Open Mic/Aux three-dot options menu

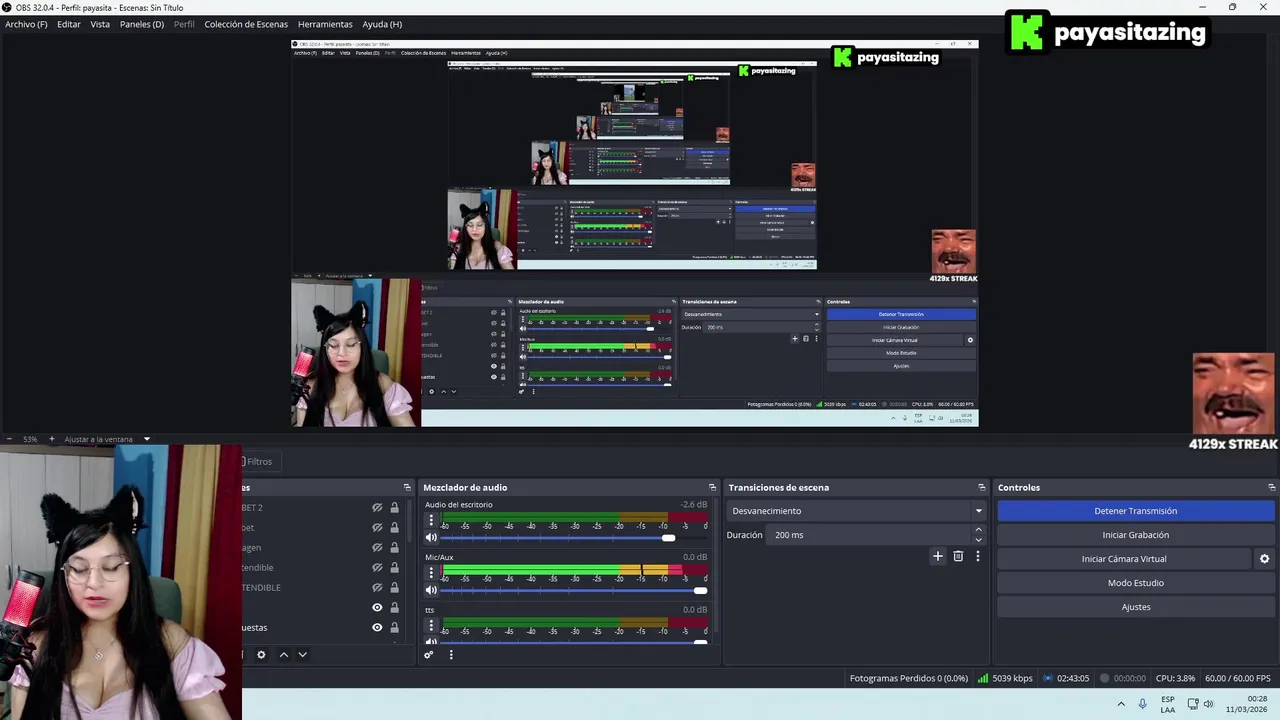[x=431, y=572]
